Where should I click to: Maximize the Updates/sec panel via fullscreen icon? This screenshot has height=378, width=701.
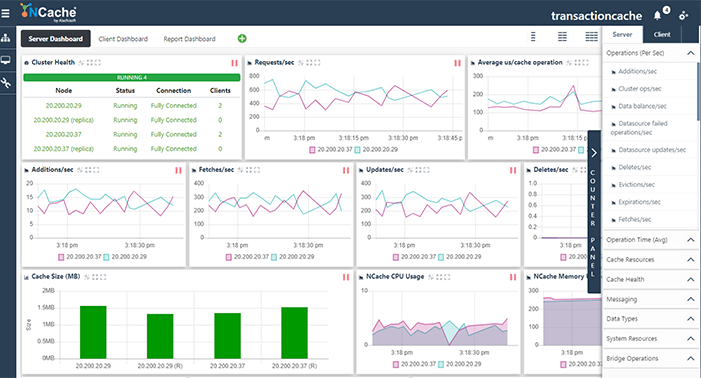tap(426, 170)
